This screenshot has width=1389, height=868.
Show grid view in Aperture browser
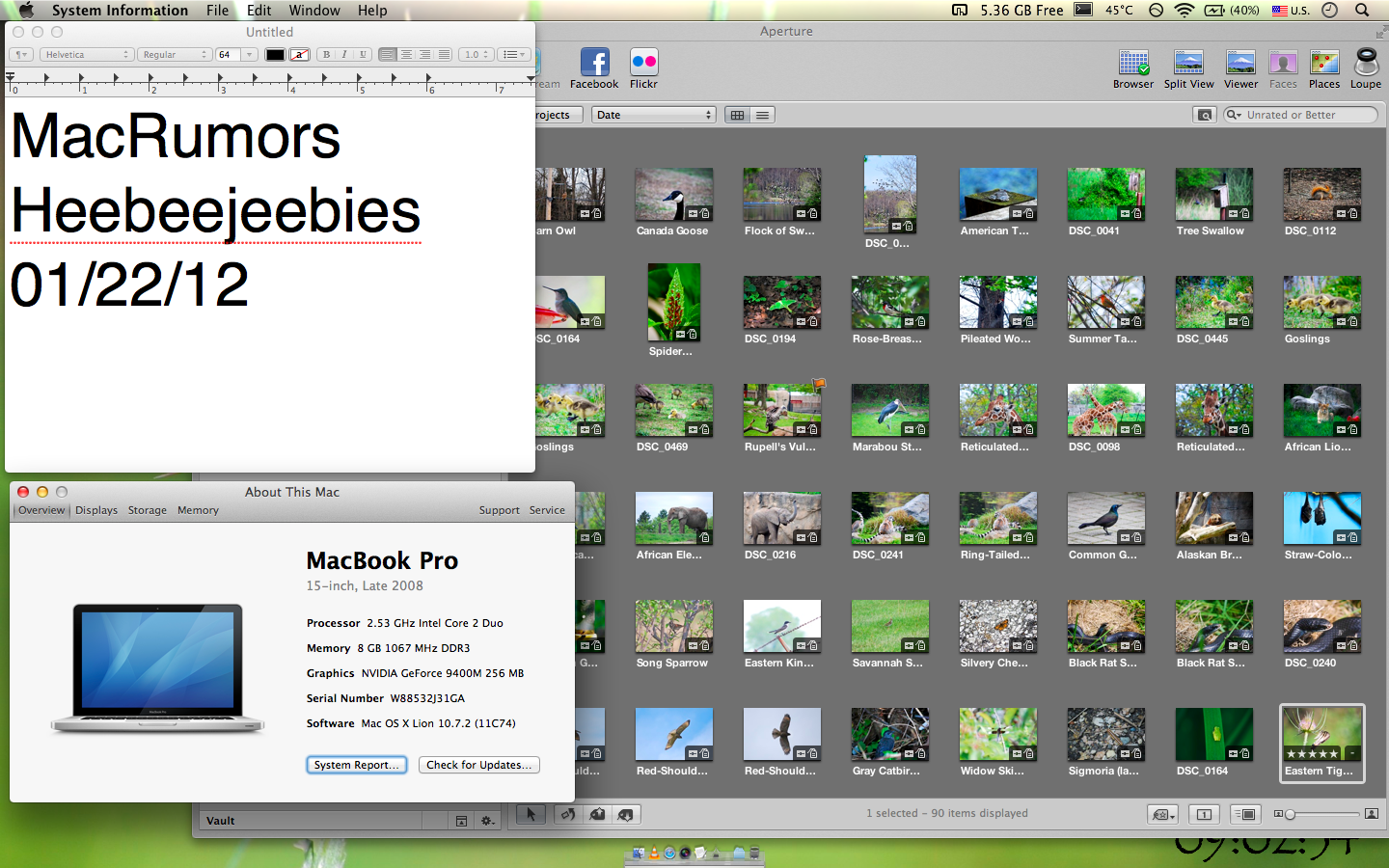[x=738, y=115]
